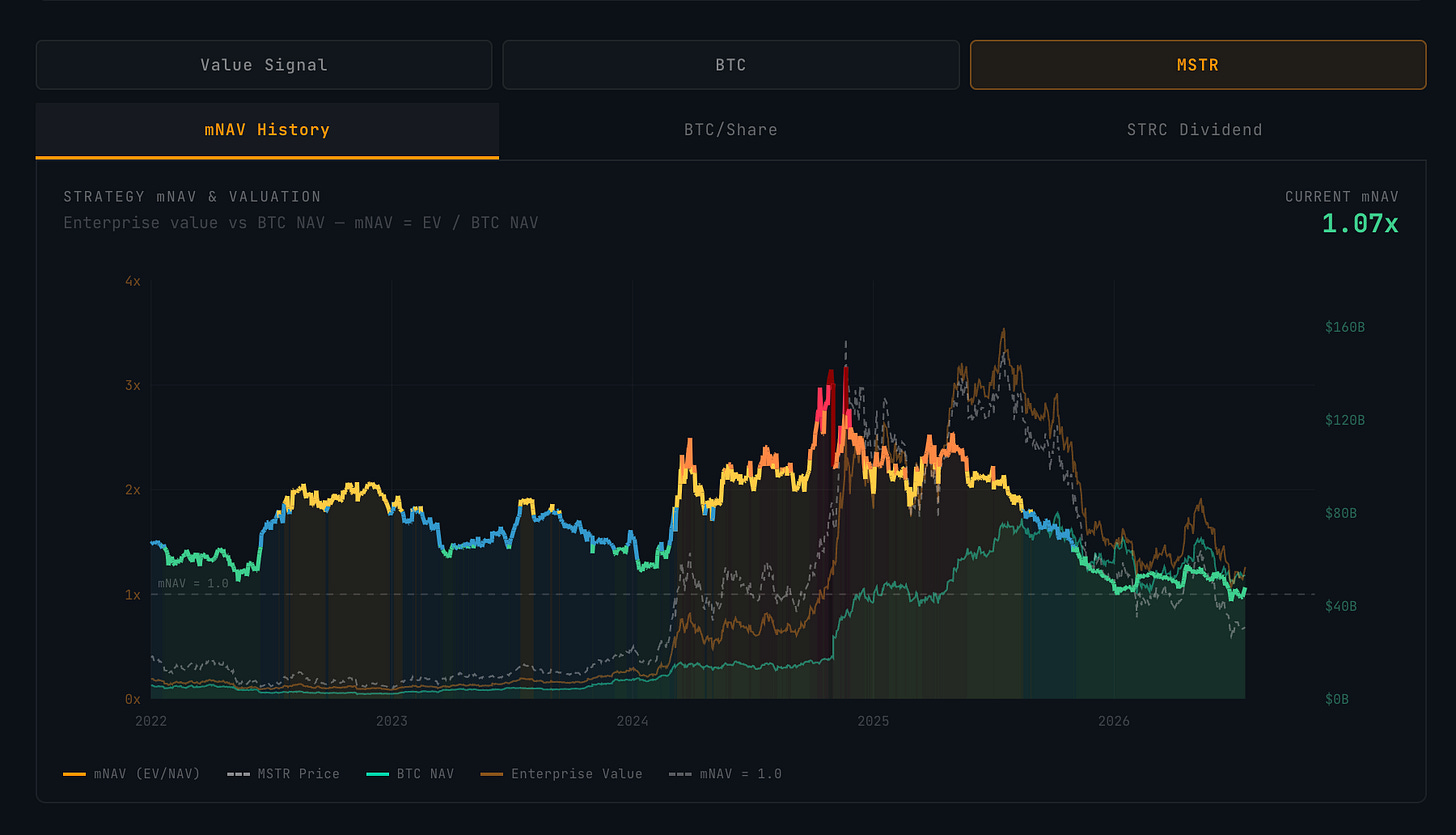Toggle the mNAV (EV/NAV) legend entry

[x=132, y=774]
